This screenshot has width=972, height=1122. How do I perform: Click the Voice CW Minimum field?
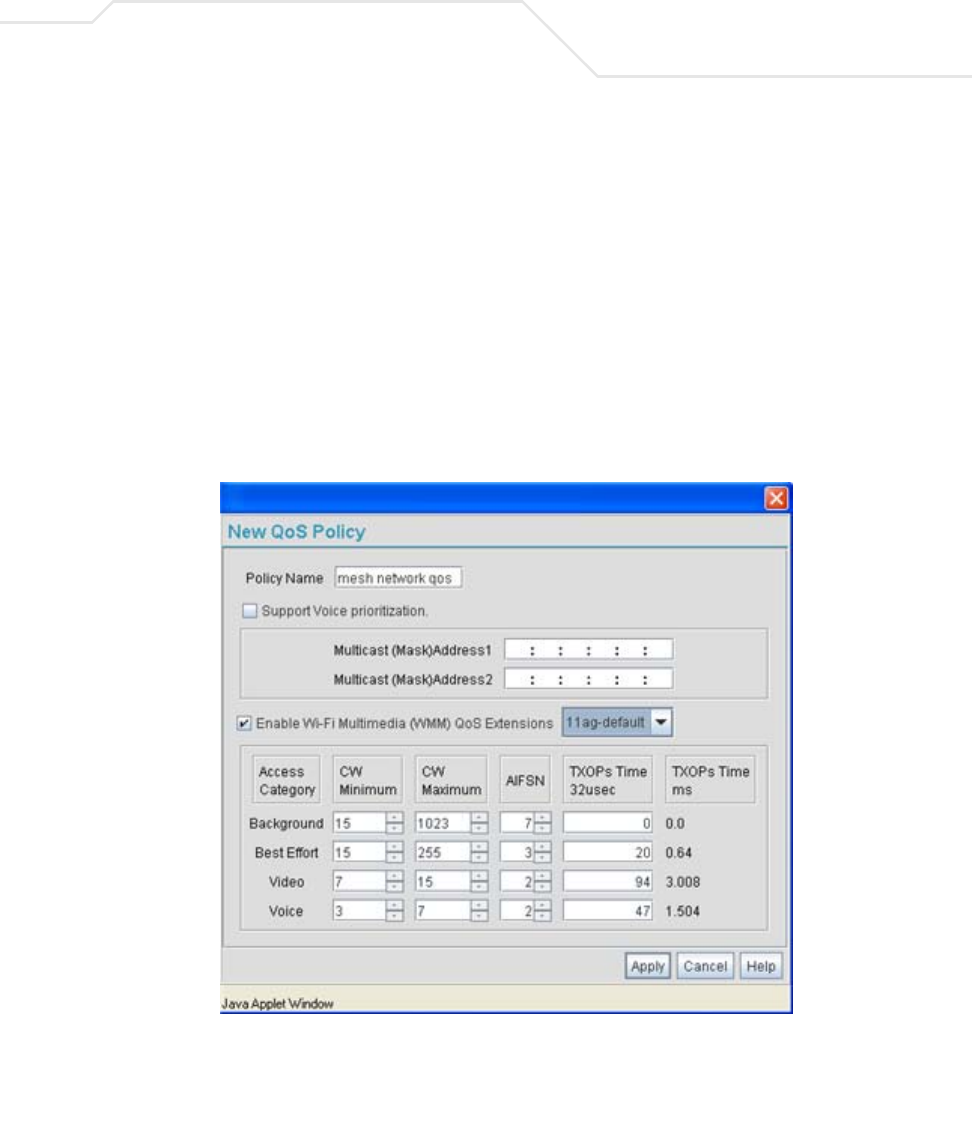359,911
